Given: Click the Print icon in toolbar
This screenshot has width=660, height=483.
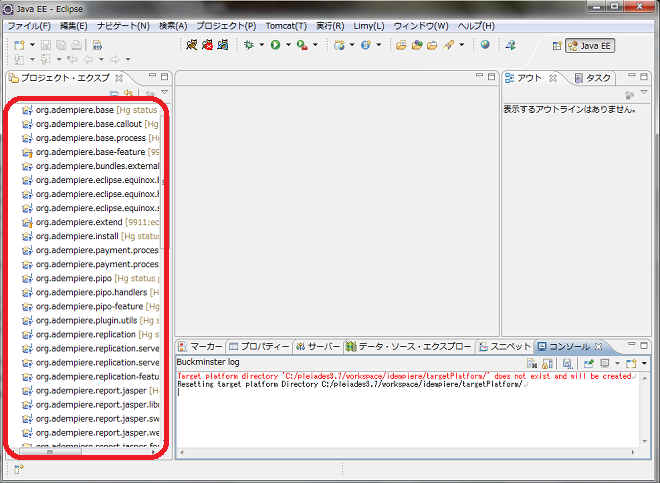Looking at the screenshot, I should tap(76, 45).
